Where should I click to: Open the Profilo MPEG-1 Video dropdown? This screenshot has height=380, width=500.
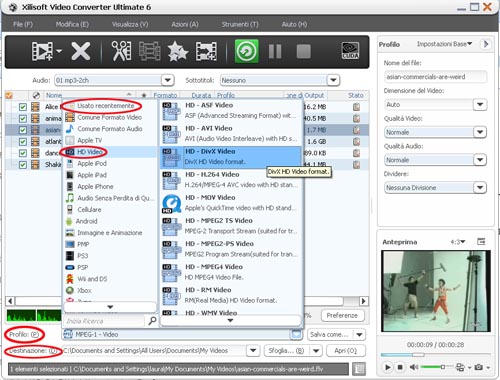[x=296, y=334]
